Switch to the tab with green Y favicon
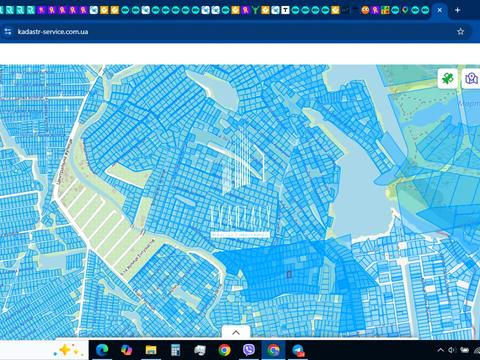Image resolution: width=480 pixels, height=360 pixels. point(255,10)
